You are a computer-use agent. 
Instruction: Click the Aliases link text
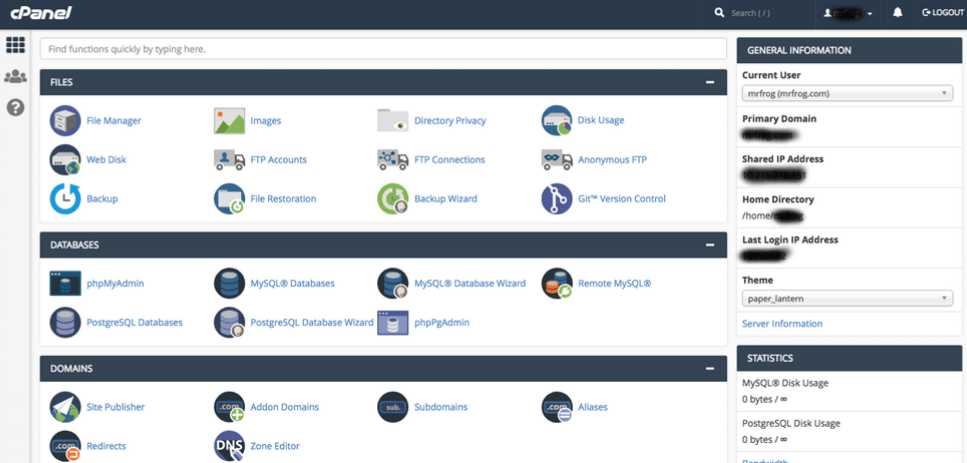click(x=593, y=407)
